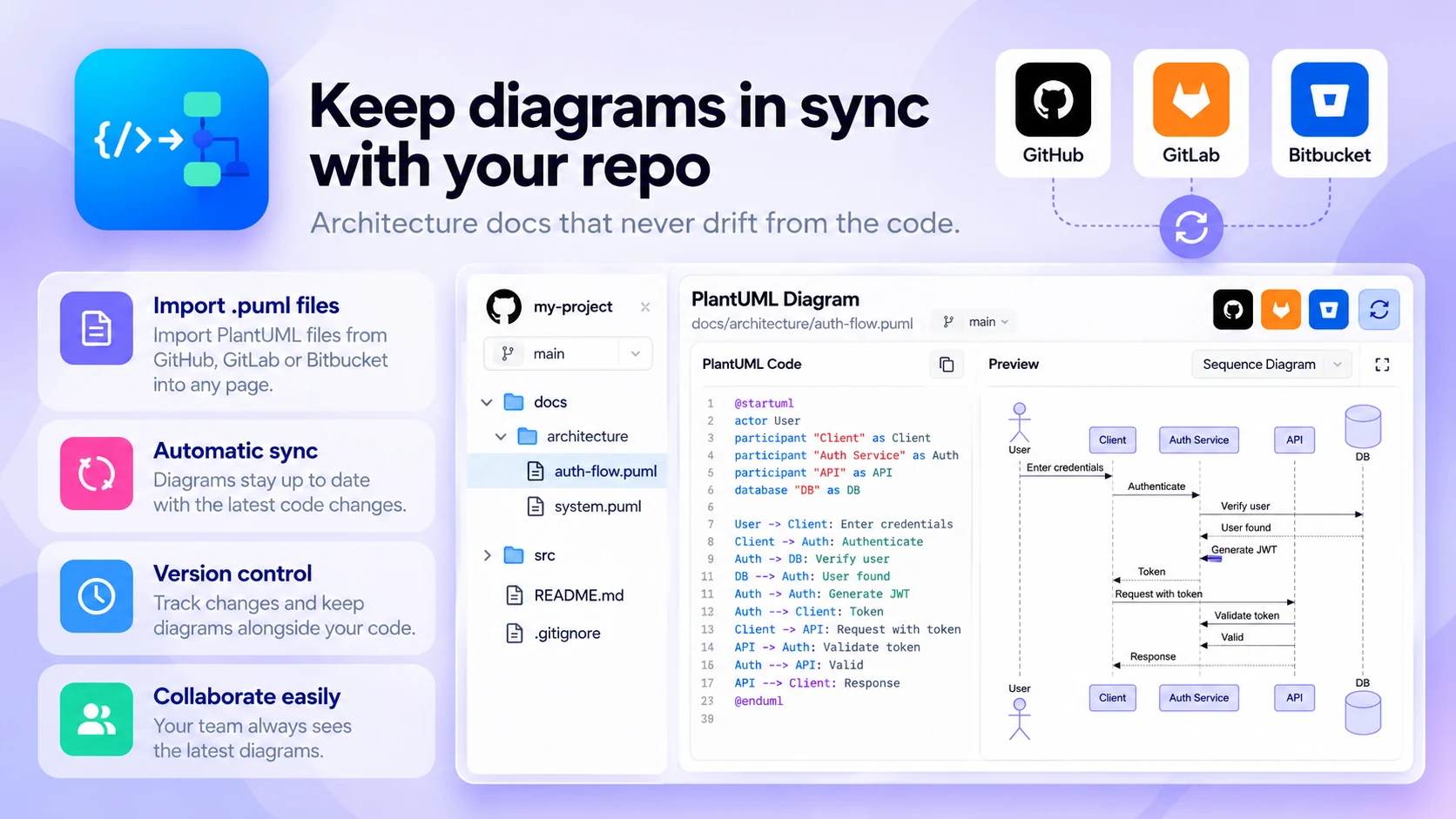Open the Bitbucket provider card
The image size is (1456, 819).
pyautogui.click(x=1329, y=113)
